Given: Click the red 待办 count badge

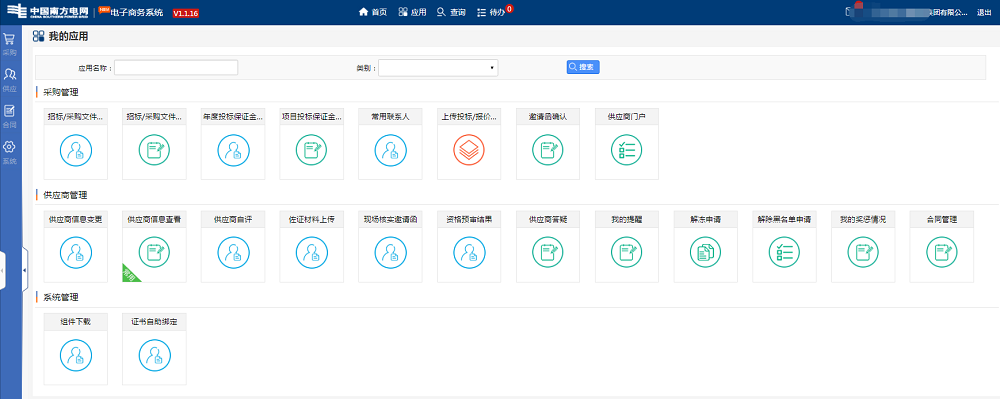Looking at the screenshot, I should pos(510,8).
